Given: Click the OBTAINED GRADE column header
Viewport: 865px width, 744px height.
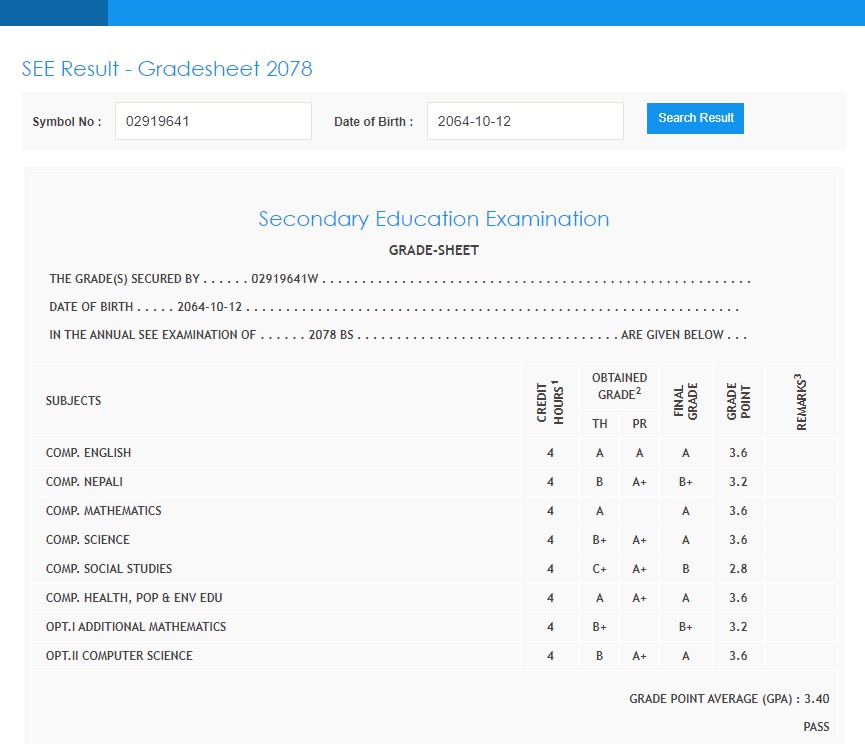Looking at the screenshot, I should (619, 386).
